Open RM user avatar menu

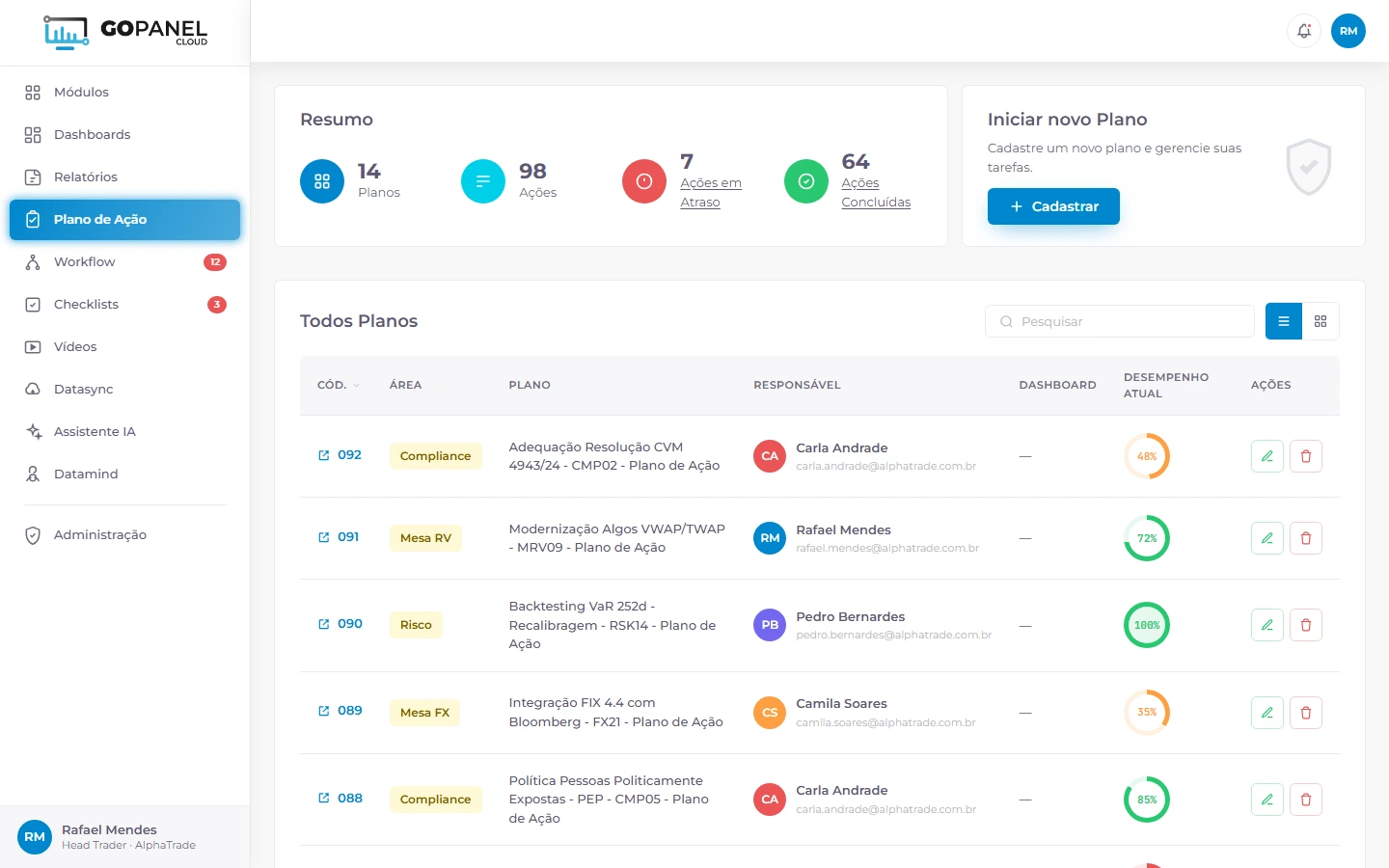click(x=1348, y=31)
